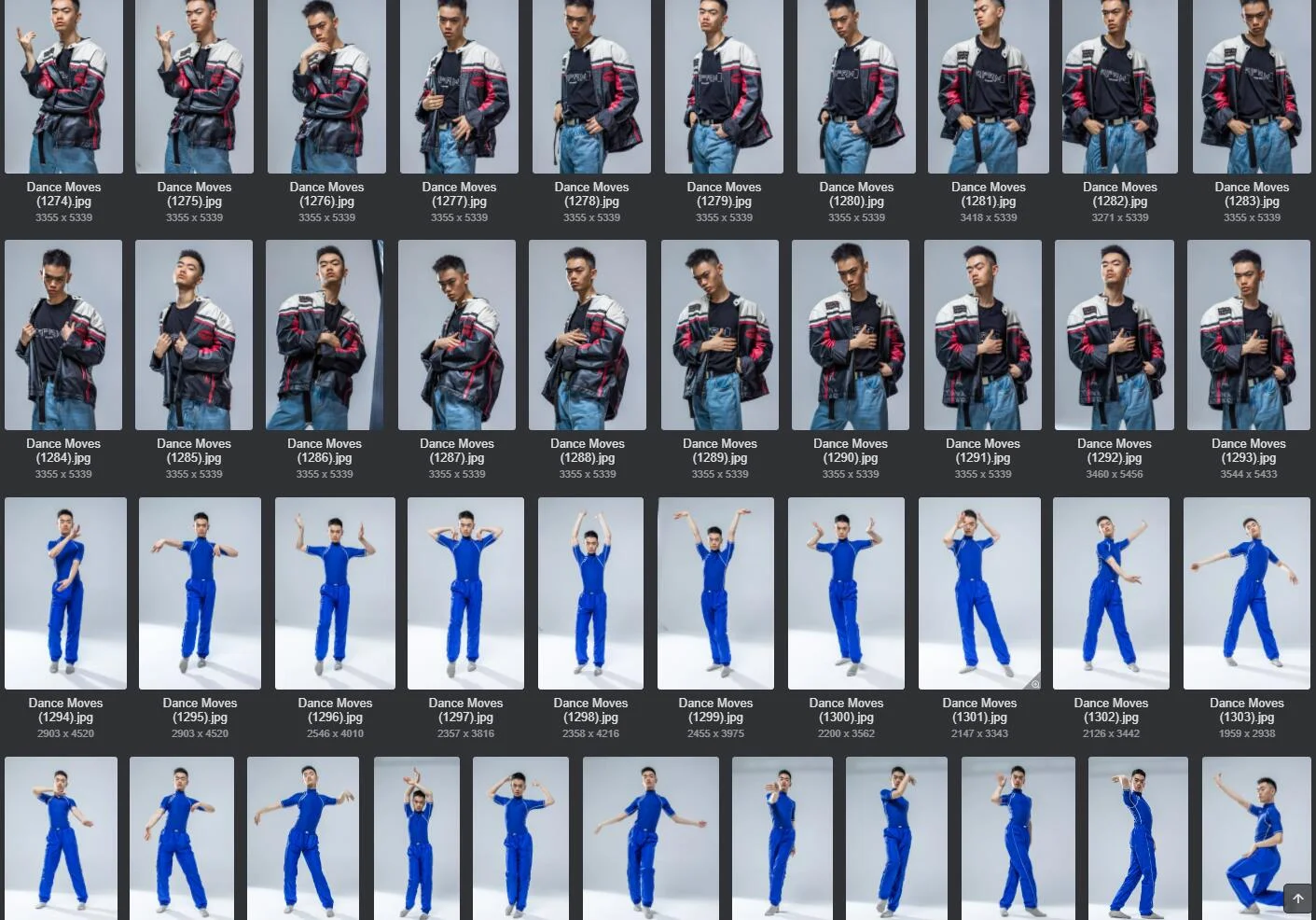1316x920 pixels.
Task: View the Dance Moves (1287).jpg thumbnail
Action: coord(457,335)
